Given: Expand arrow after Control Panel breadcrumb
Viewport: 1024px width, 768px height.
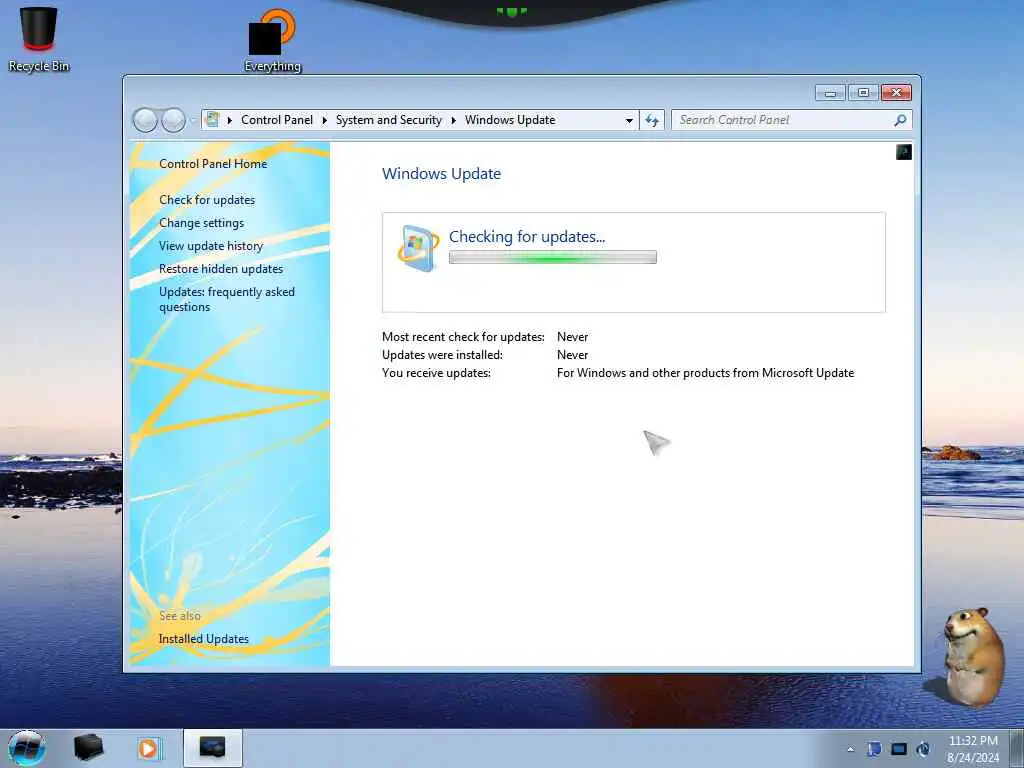Looking at the screenshot, I should click(325, 120).
